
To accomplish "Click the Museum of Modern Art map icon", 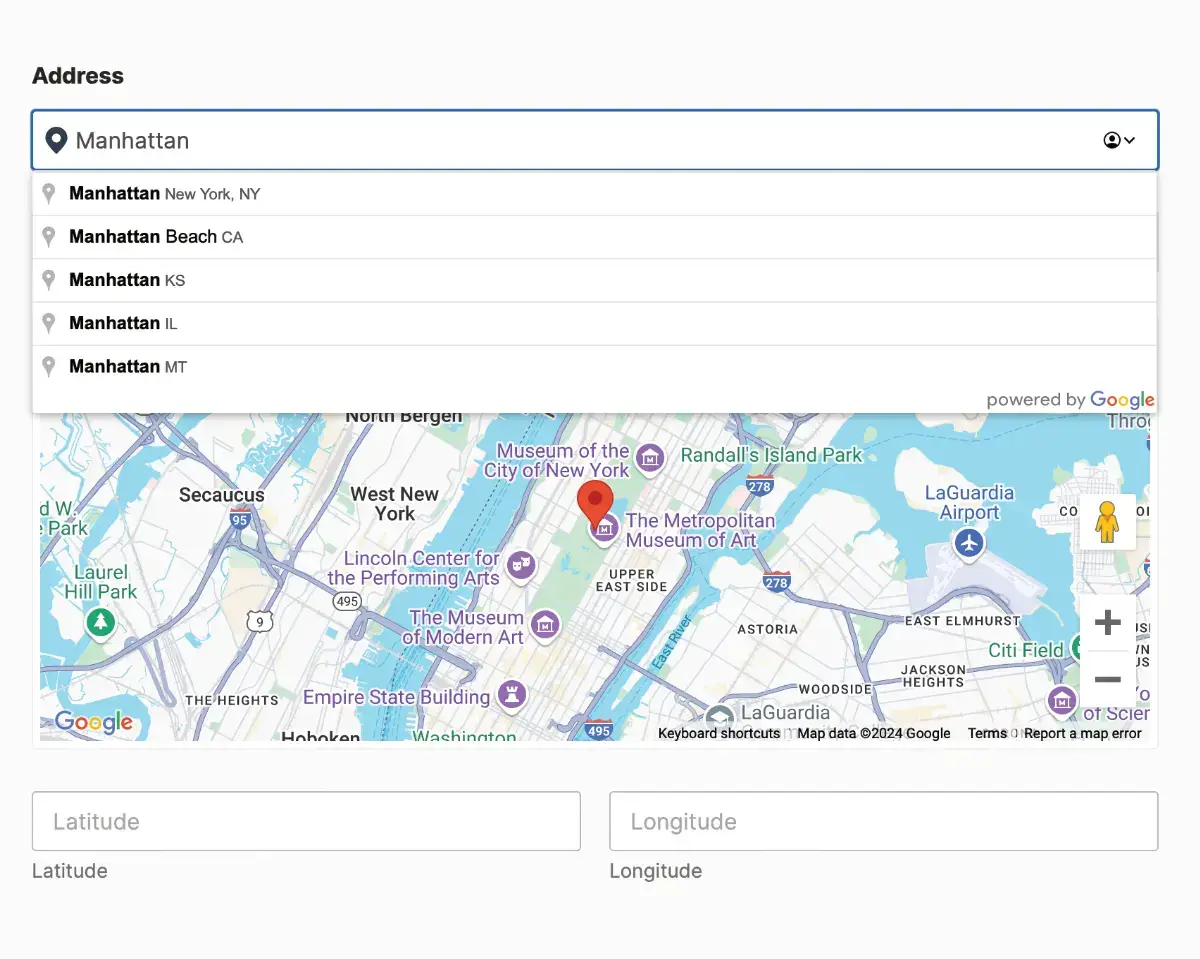I will point(546,625).
